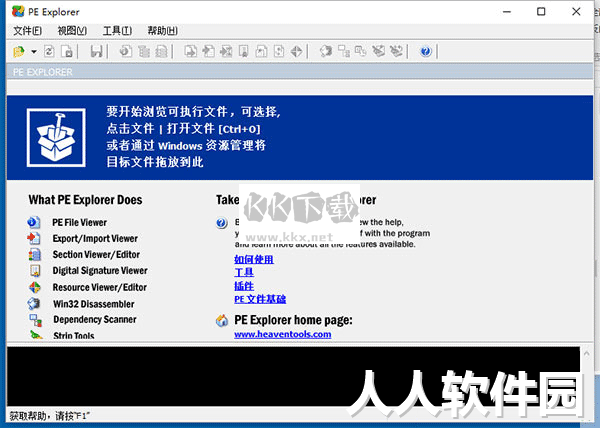Open the Headers Info viewer icon

(126, 51)
